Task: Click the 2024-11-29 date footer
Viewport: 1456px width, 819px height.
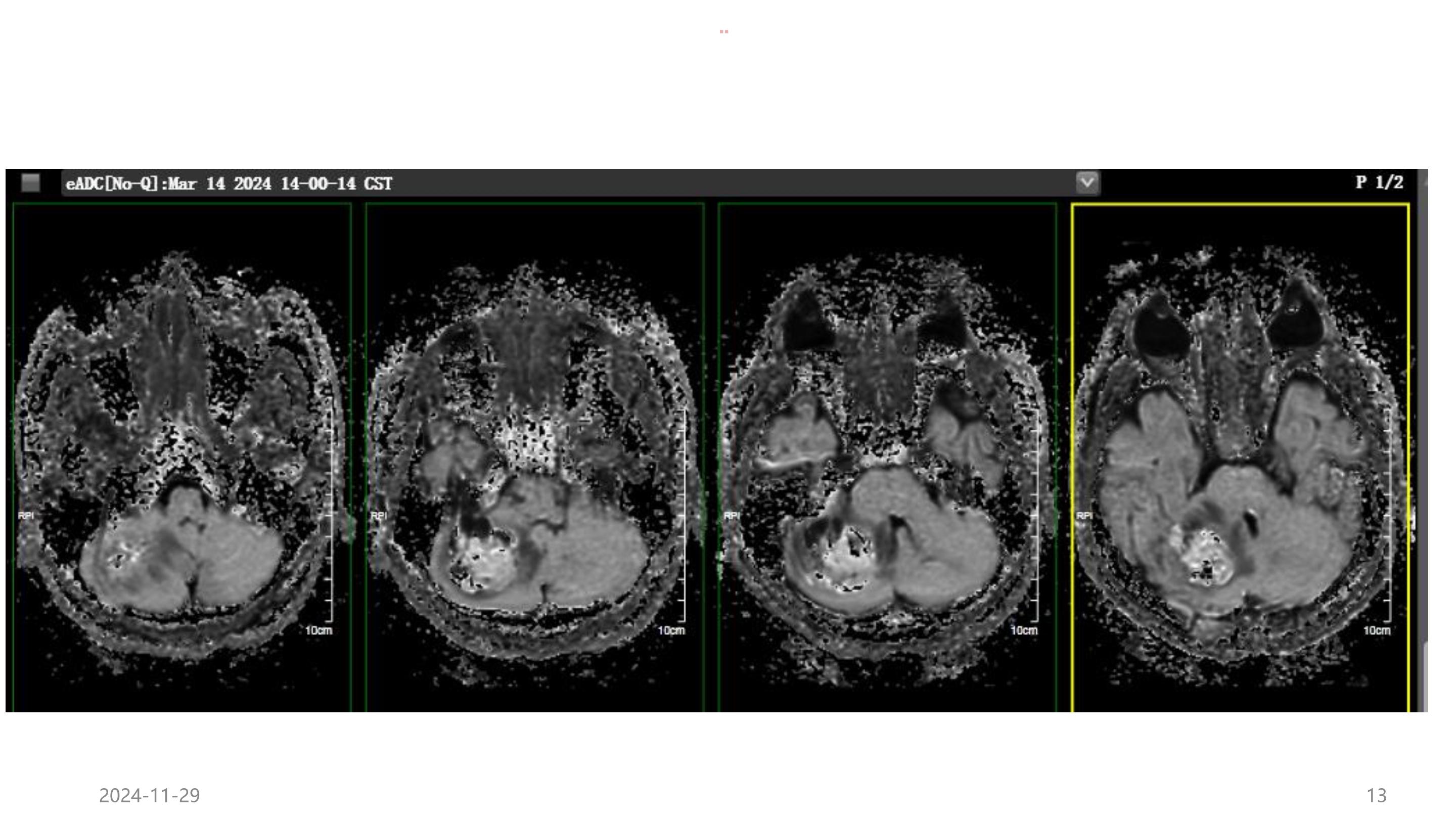Action: (149, 795)
